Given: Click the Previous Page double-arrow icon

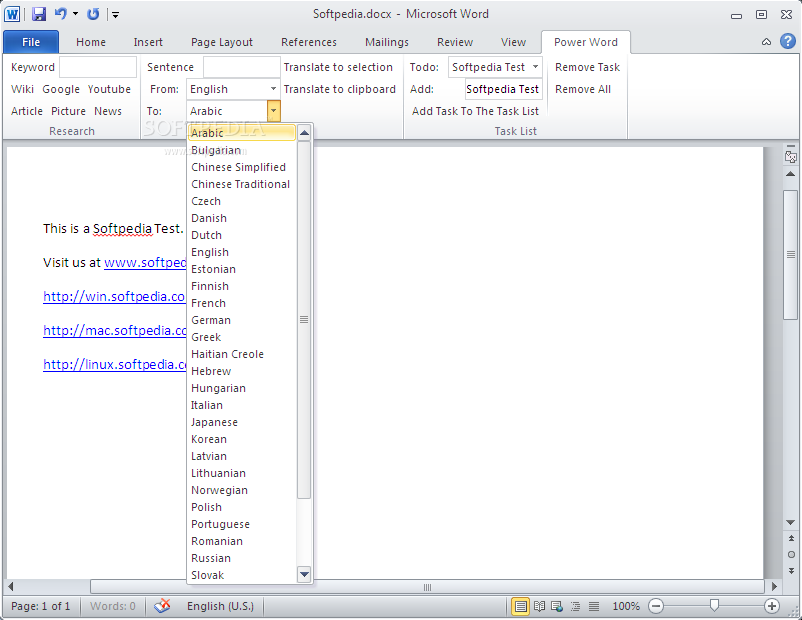Looking at the screenshot, I should [x=791, y=538].
